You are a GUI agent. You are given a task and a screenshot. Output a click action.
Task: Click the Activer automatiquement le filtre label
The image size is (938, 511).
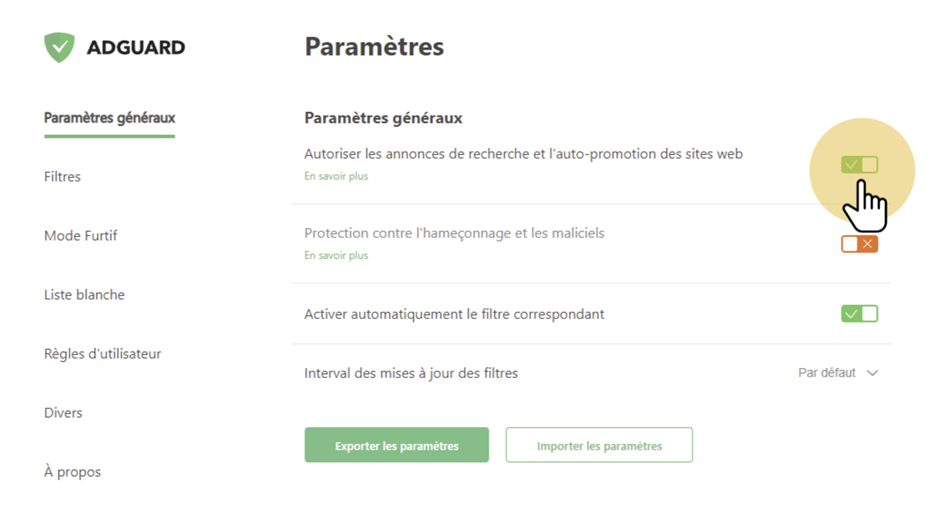click(454, 314)
